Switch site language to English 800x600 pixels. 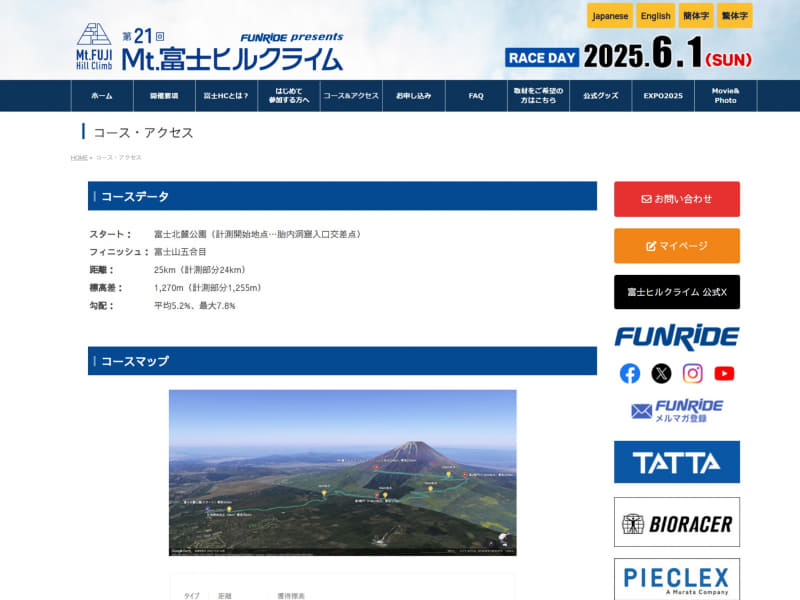click(x=655, y=16)
